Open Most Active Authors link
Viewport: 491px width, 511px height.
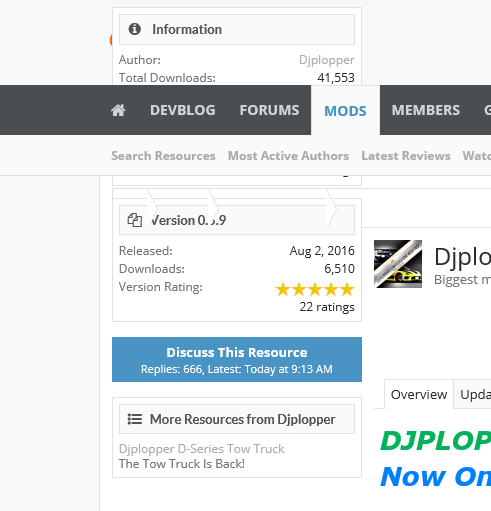[x=288, y=156]
